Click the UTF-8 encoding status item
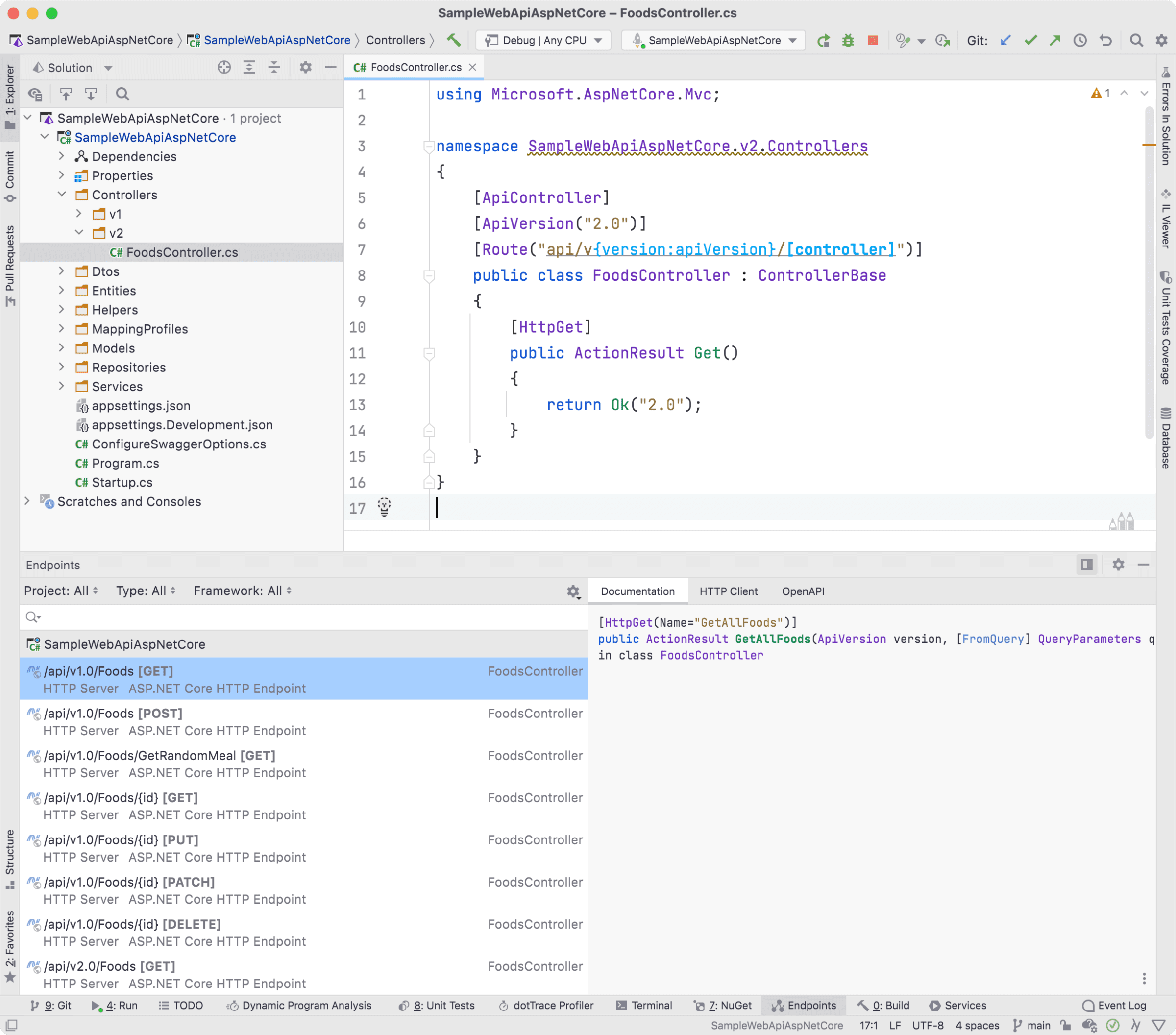Screen dimensions: 1176x1035 (928, 1025)
